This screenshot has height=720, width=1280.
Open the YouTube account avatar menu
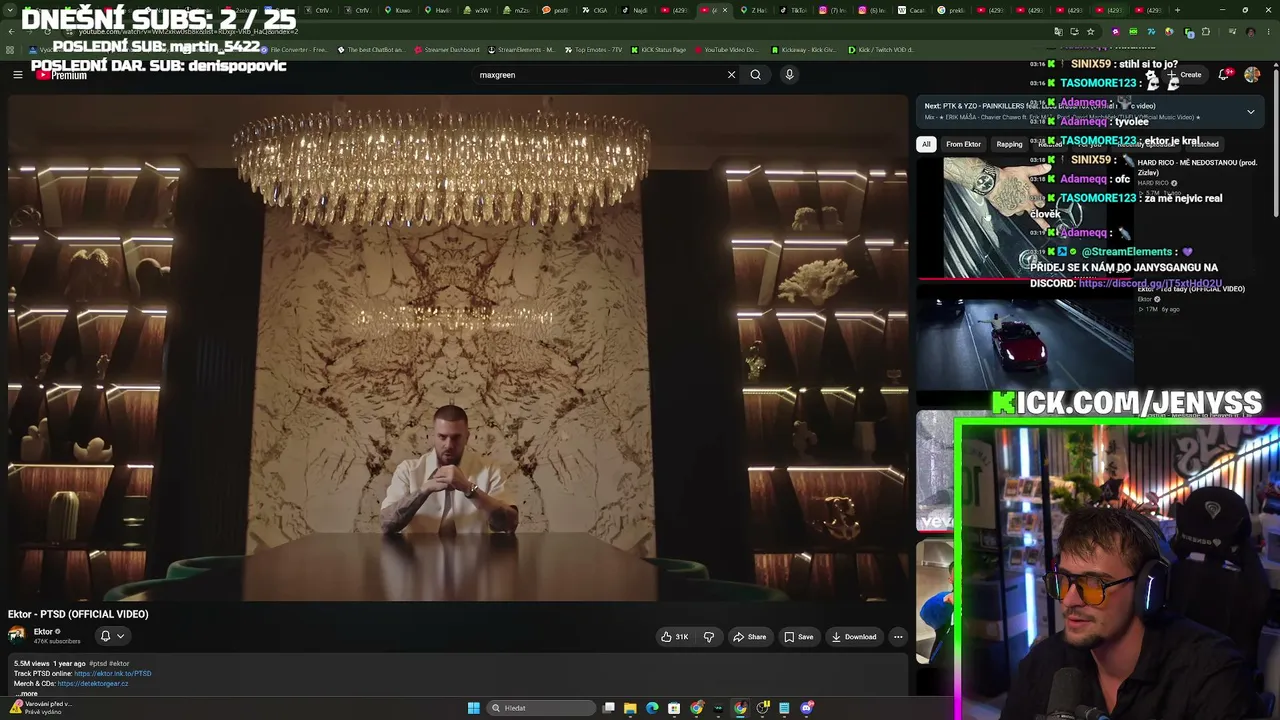click(x=1252, y=74)
